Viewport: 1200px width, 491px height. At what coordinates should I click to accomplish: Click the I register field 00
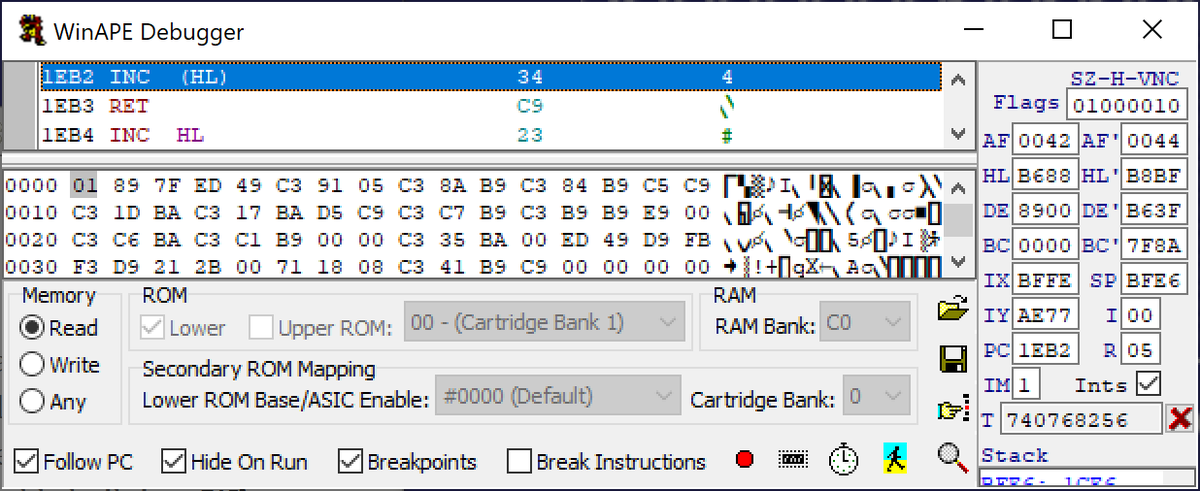1139,316
